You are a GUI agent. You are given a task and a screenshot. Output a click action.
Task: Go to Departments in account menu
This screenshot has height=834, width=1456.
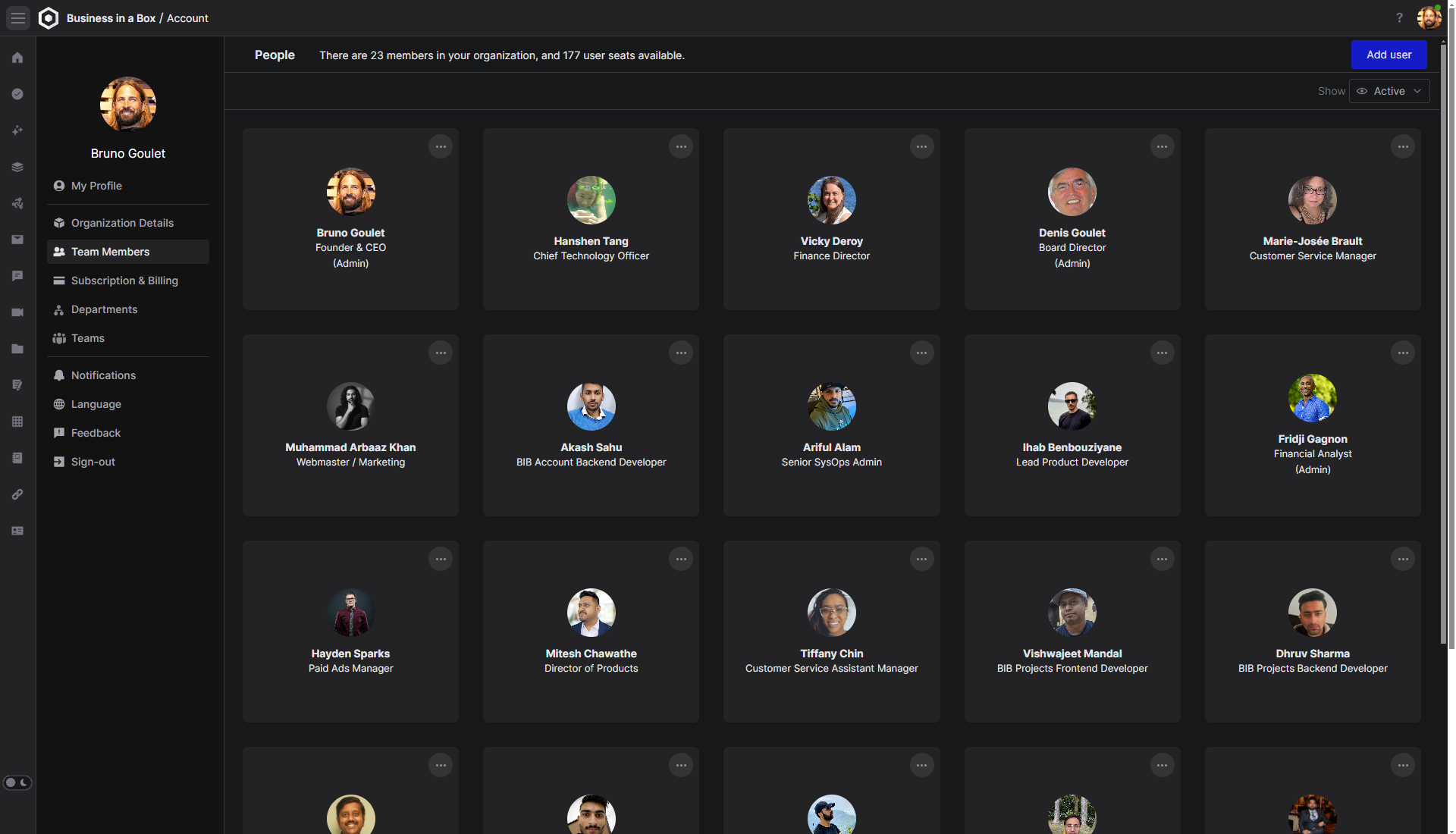pos(104,309)
